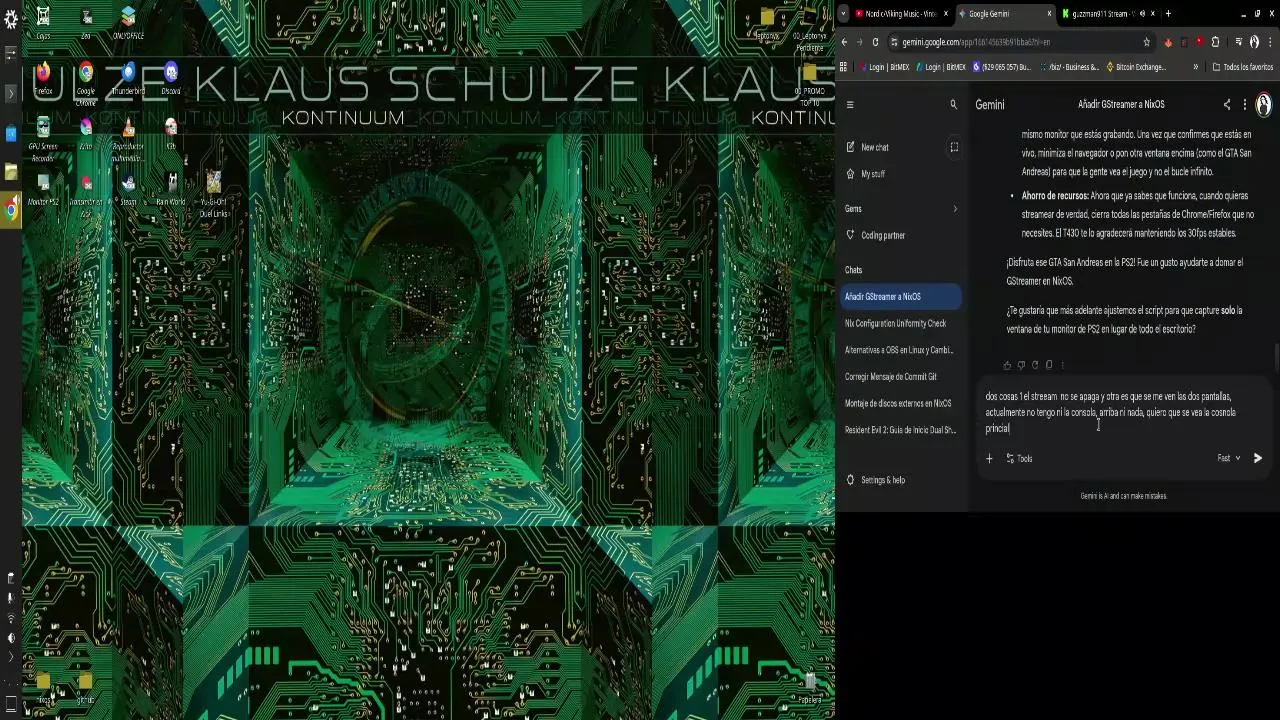1280x720 pixels.
Task: Open the 'Corregir Mensaje de Commit Git' chat
Action: [901, 377]
